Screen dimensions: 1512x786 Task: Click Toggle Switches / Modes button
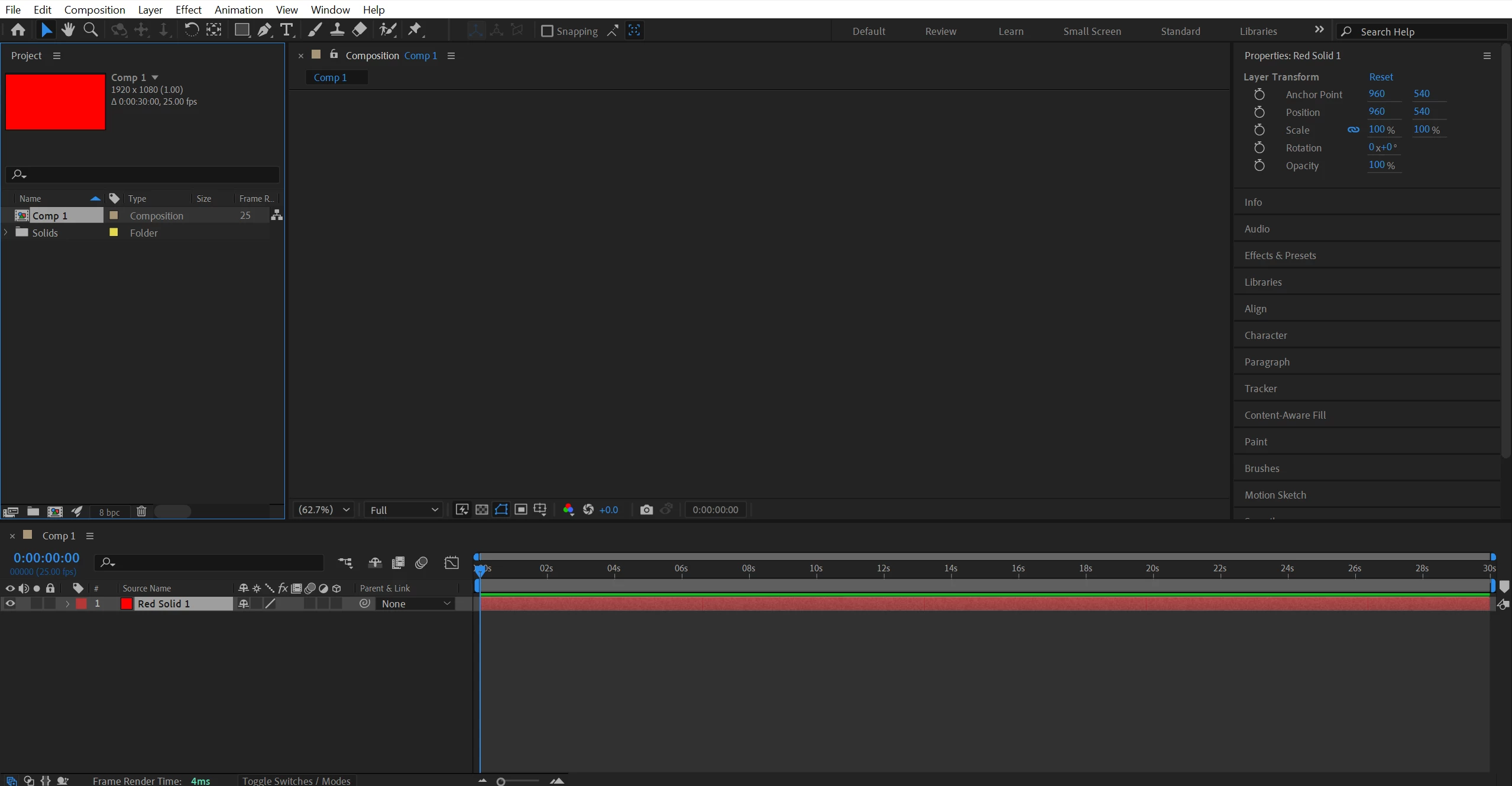tap(296, 781)
